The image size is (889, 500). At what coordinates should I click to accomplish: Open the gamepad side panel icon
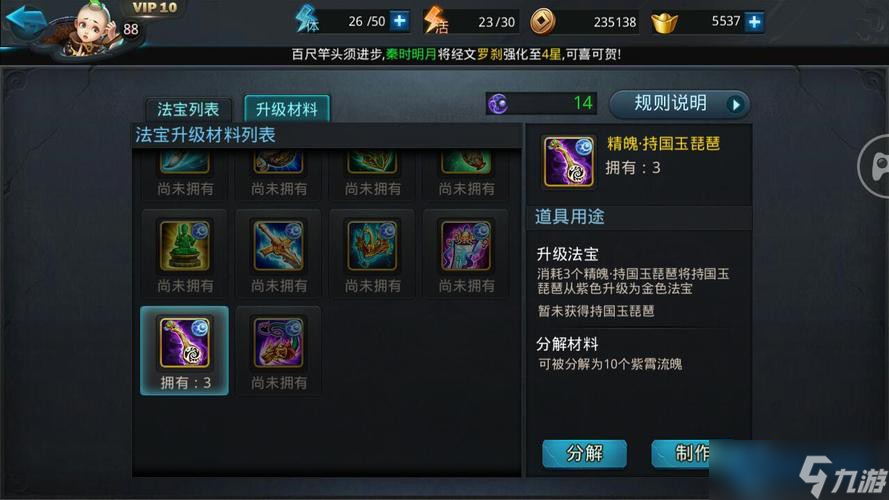[874, 166]
